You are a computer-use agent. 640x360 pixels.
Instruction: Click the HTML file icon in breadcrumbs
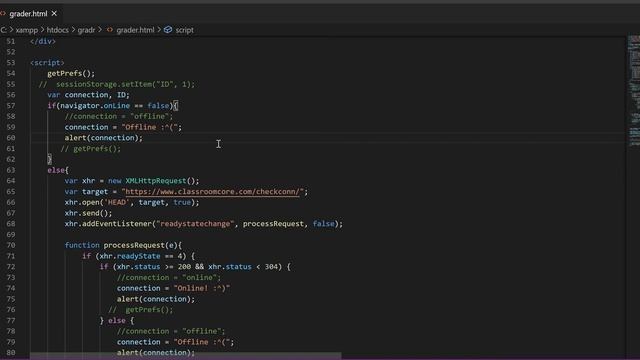coord(109,30)
